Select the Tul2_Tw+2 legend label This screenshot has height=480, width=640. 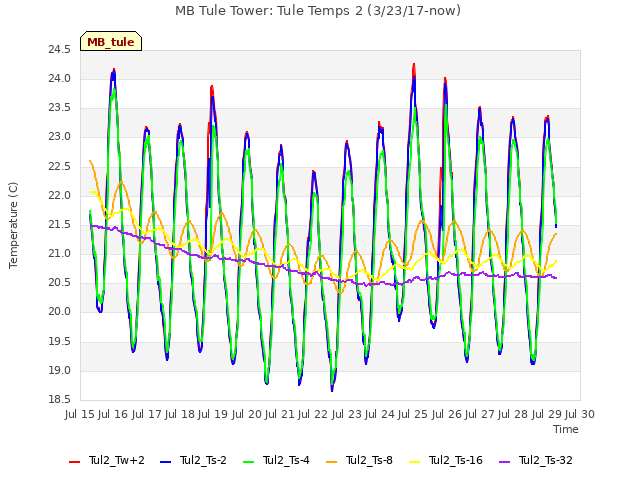tap(117, 460)
